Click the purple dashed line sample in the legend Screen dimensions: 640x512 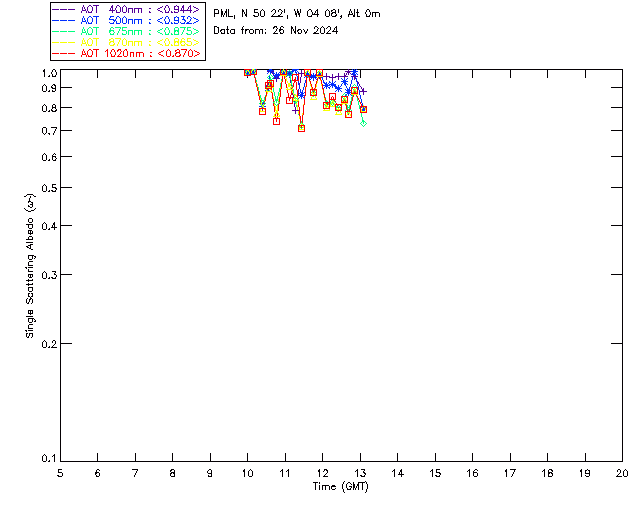64,9
